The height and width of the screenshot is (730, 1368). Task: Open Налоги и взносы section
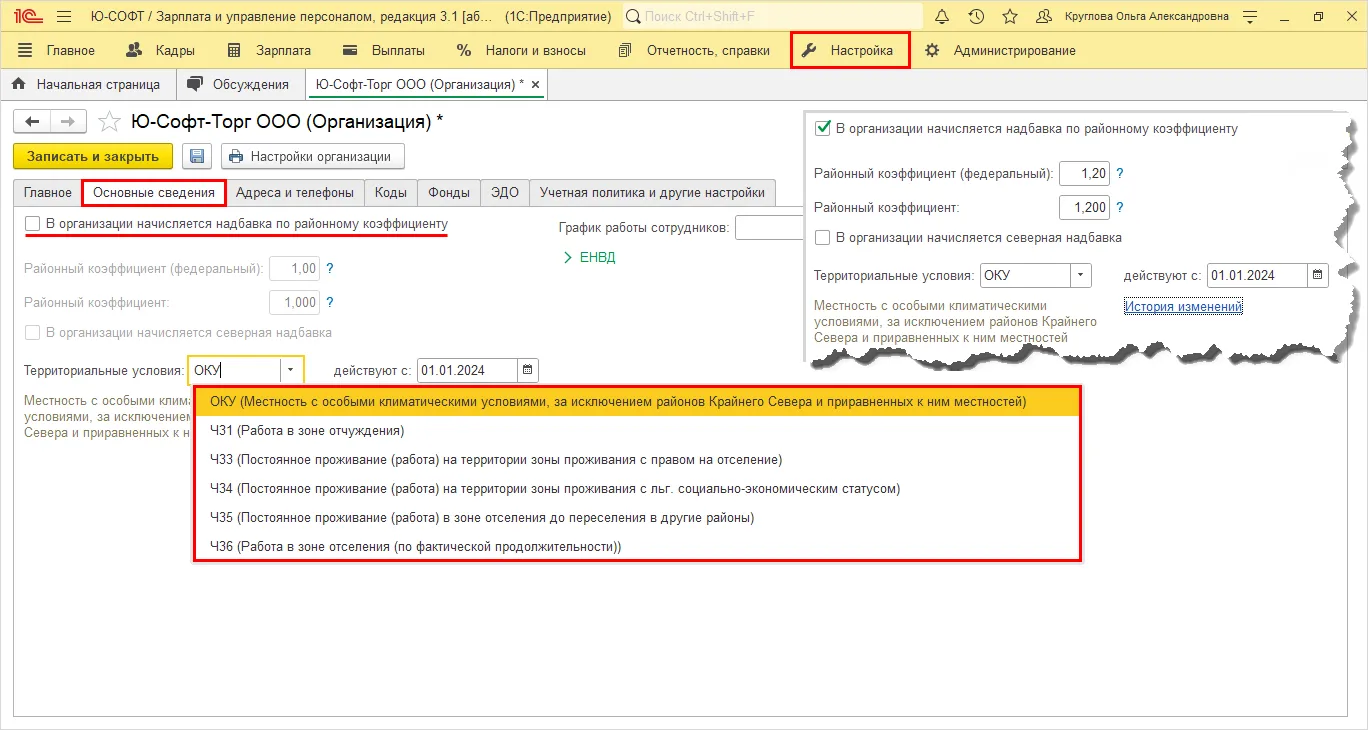[x=522, y=50]
